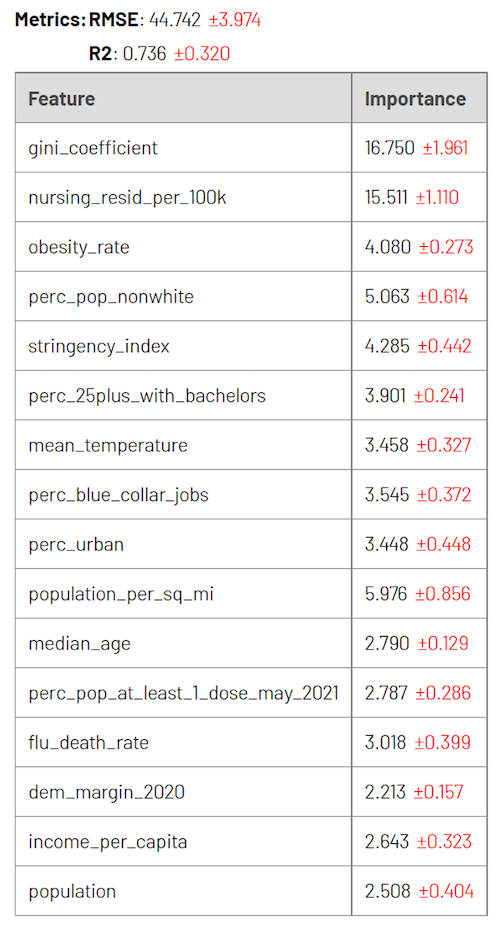Select perc_pop_at_least_1_dose_may_2021 row label
The width and height of the screenshot is (500, 932).
pyautogui.click(x=184, y=694)
